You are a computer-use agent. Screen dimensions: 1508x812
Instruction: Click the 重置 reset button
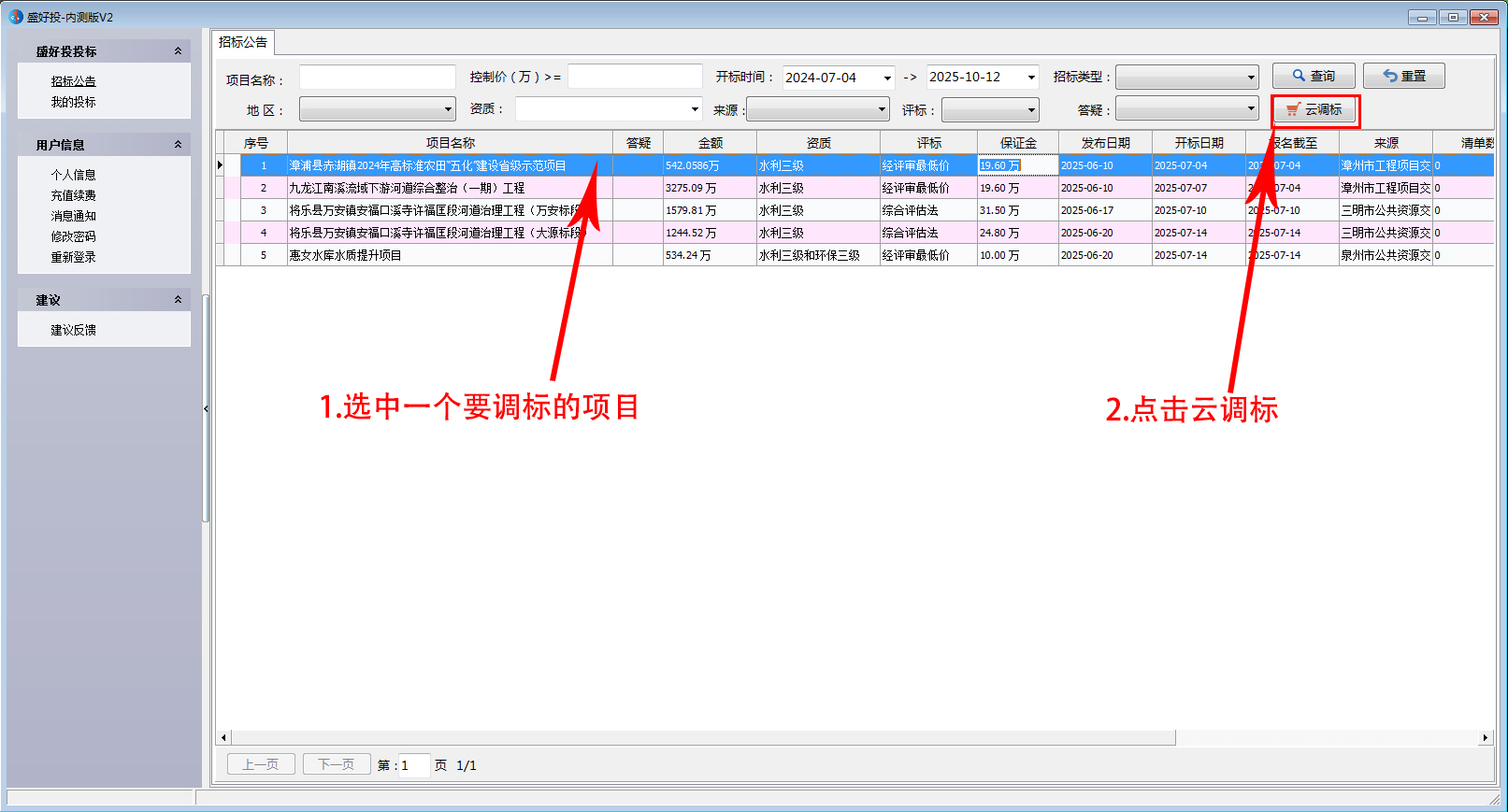point(1403,76)
